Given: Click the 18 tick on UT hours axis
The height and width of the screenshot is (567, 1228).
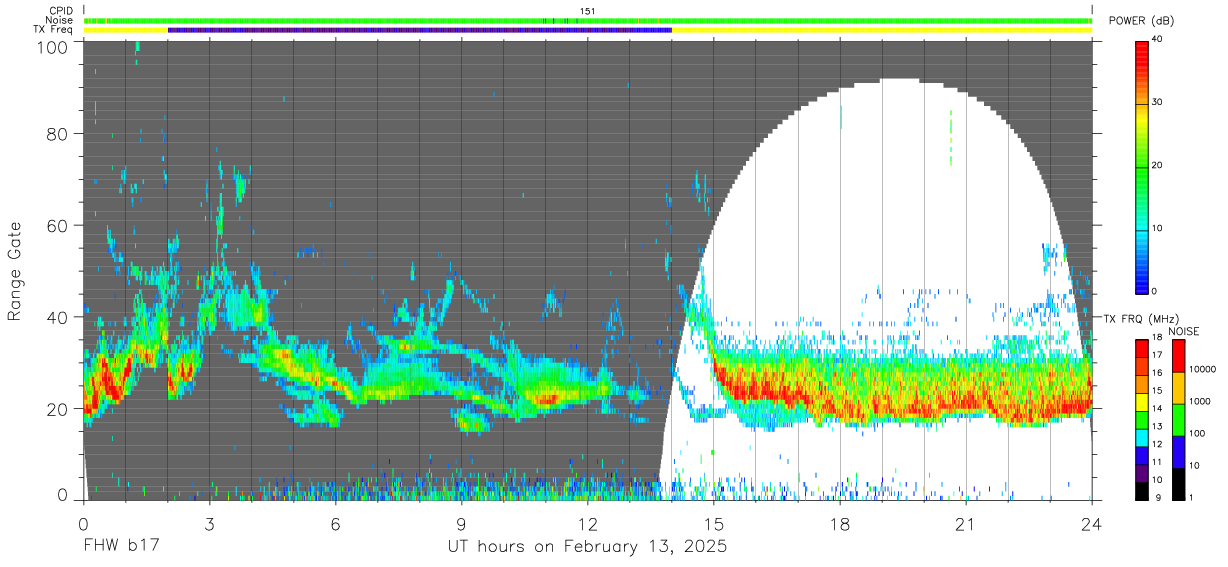Looking at the screenshot, I should point(840,523).
